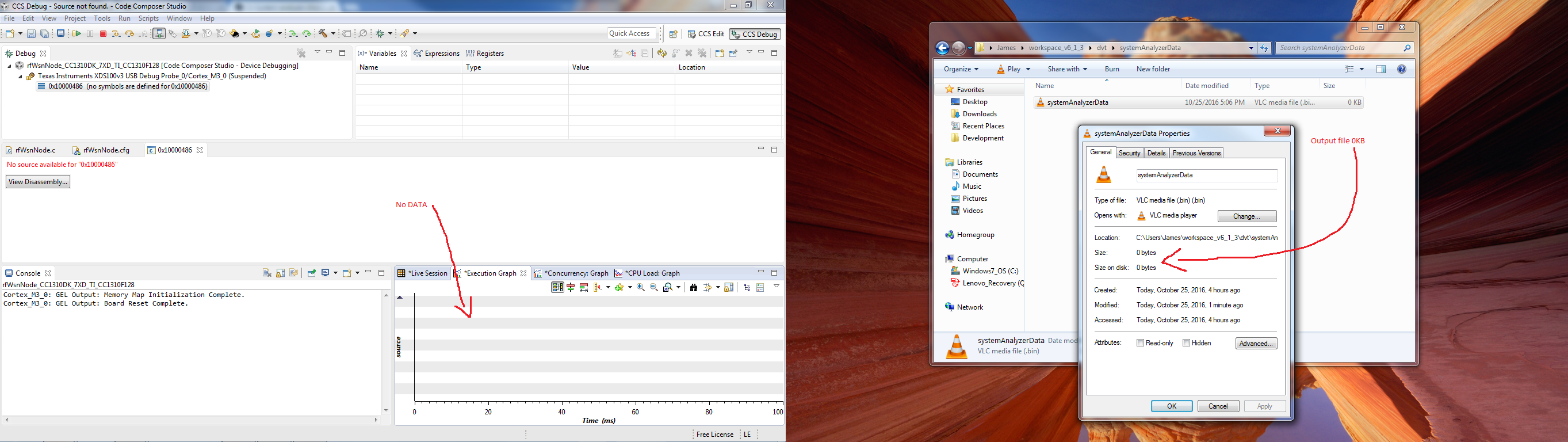Collapse the rfWsnNode_CC1310DK debug tree node

(x=10, y=66)
